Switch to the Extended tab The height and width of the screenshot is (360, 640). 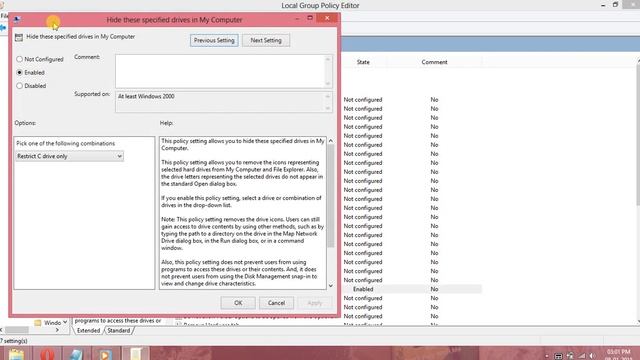pos(88,331)
